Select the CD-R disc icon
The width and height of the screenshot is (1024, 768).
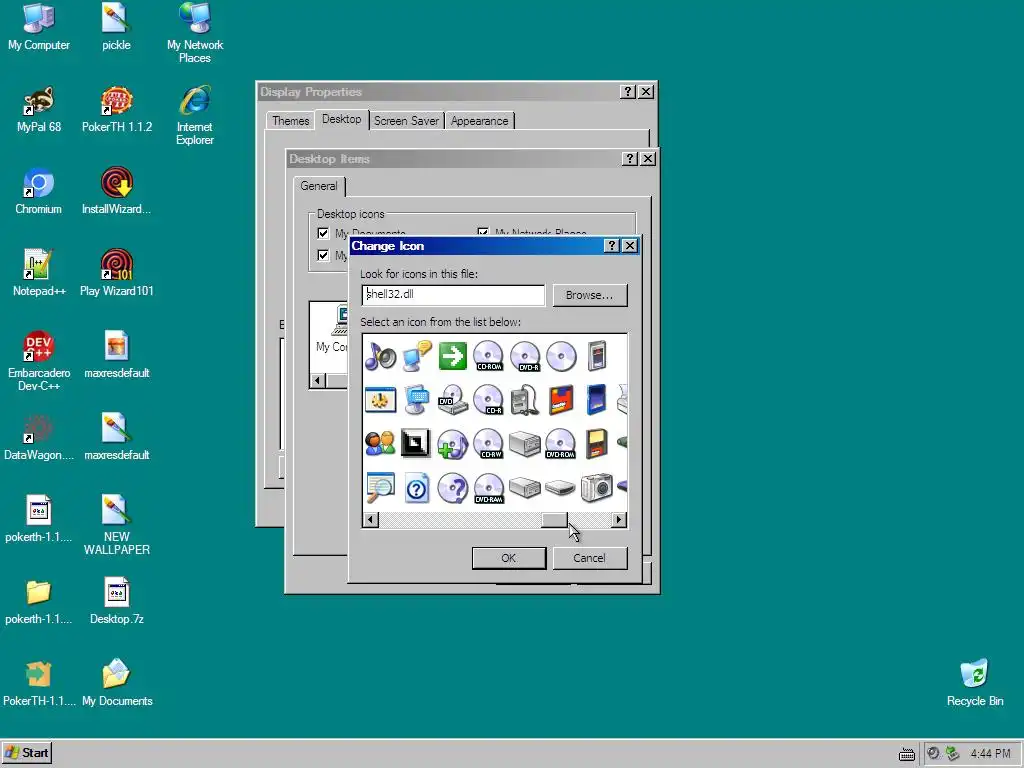coord(488,400)
